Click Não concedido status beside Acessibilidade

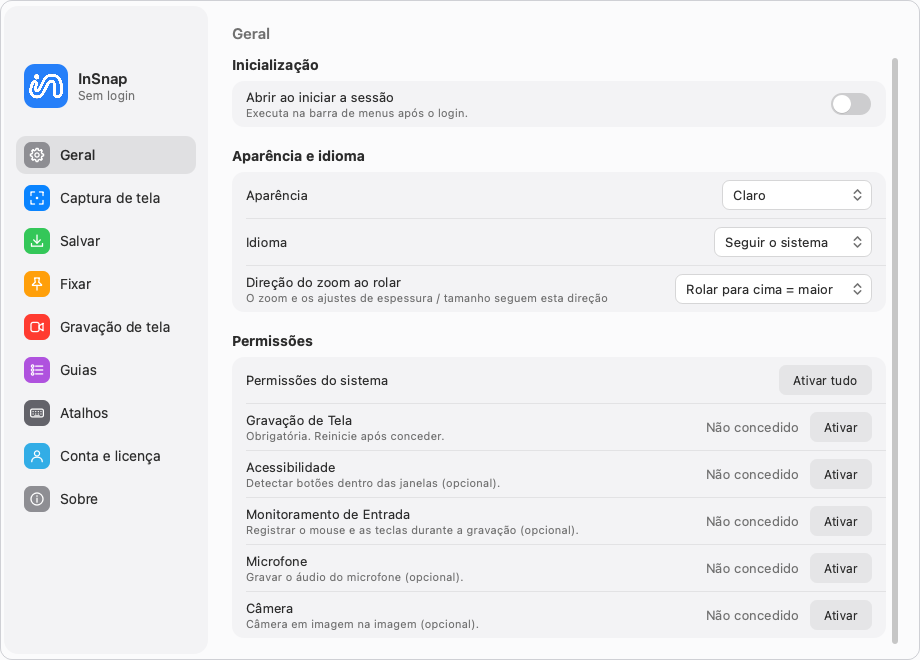752,474
